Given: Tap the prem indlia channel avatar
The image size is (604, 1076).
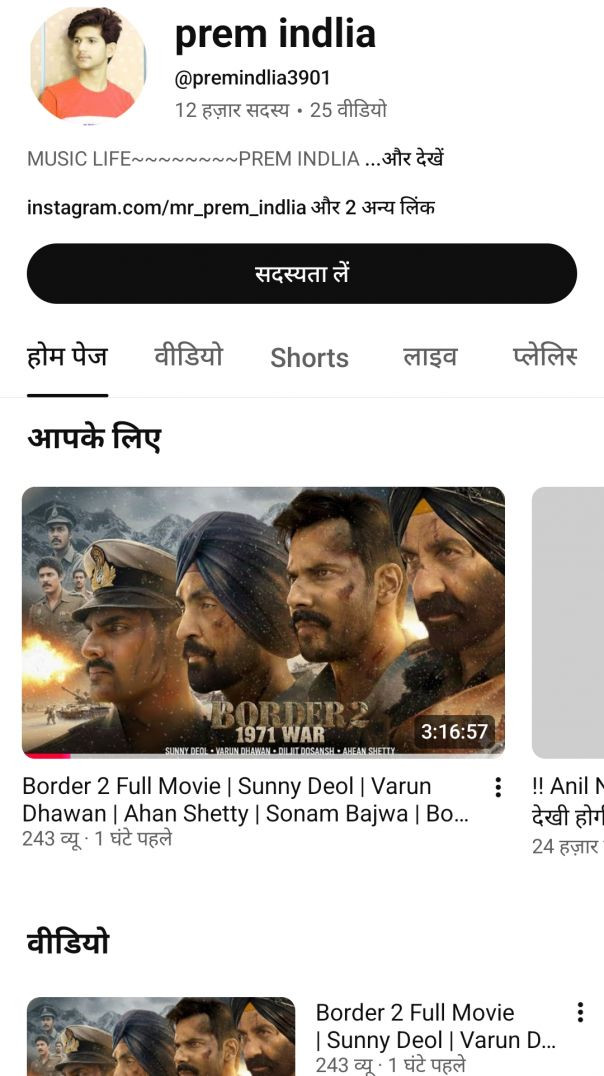Looking at the screenshot, I should (x=87, y=65).
